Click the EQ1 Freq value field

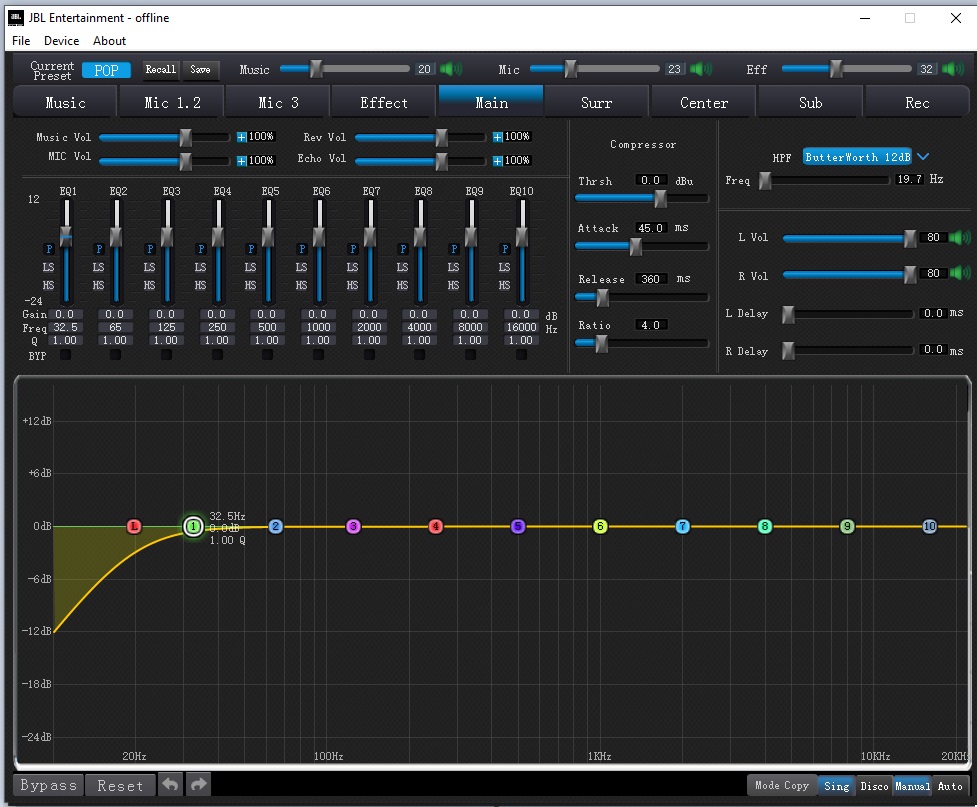[x=66, y=327]
